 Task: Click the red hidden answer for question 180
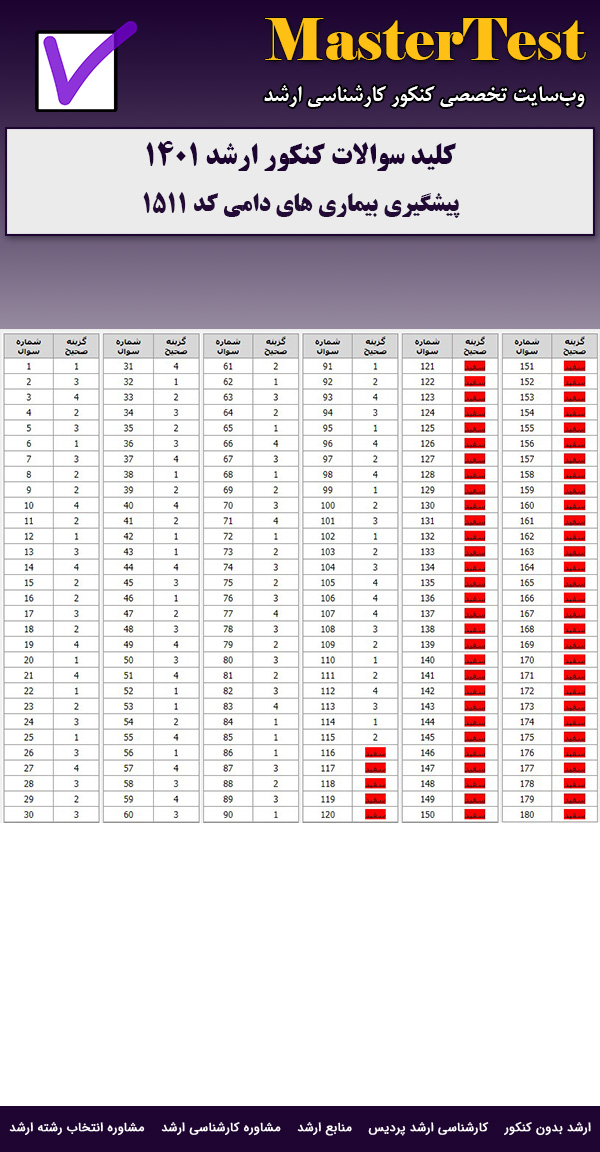click(x=574, y=815)
